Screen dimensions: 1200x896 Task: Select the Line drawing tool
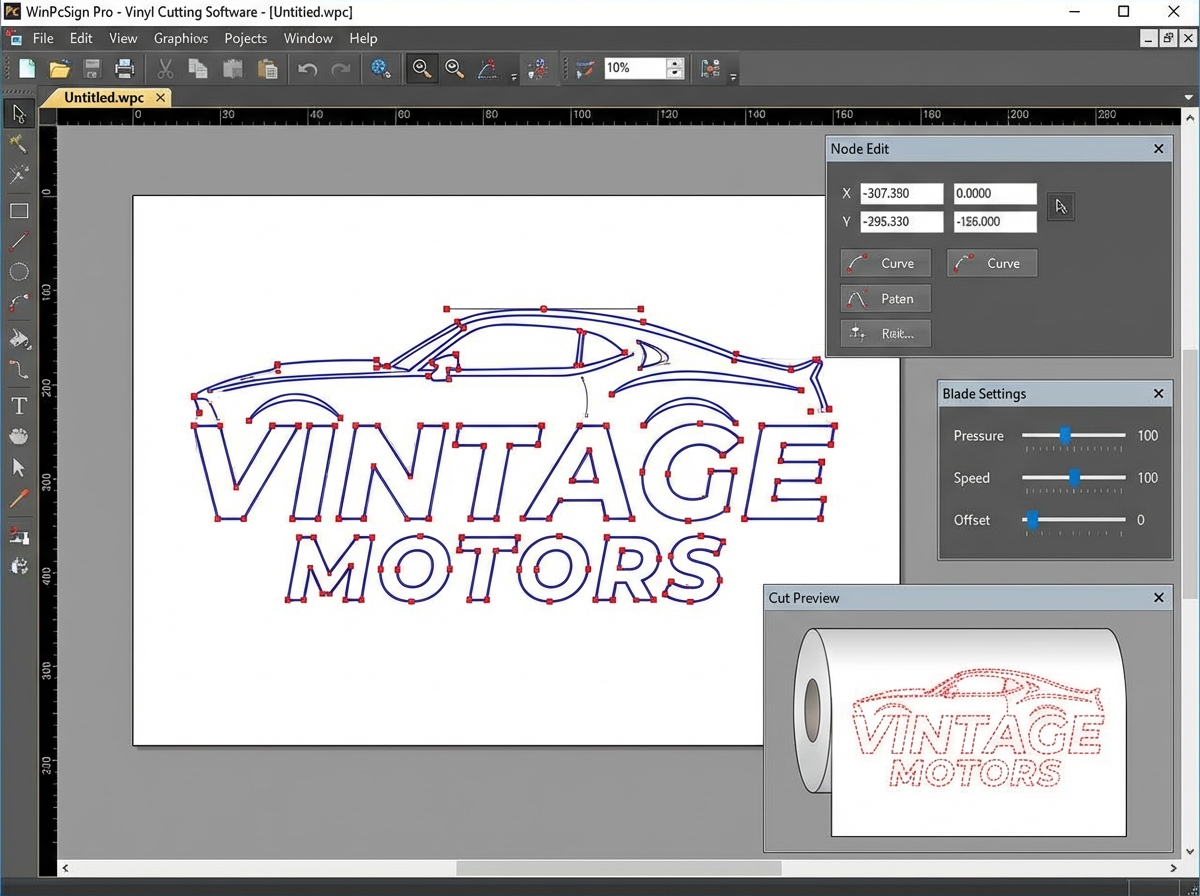18,240
